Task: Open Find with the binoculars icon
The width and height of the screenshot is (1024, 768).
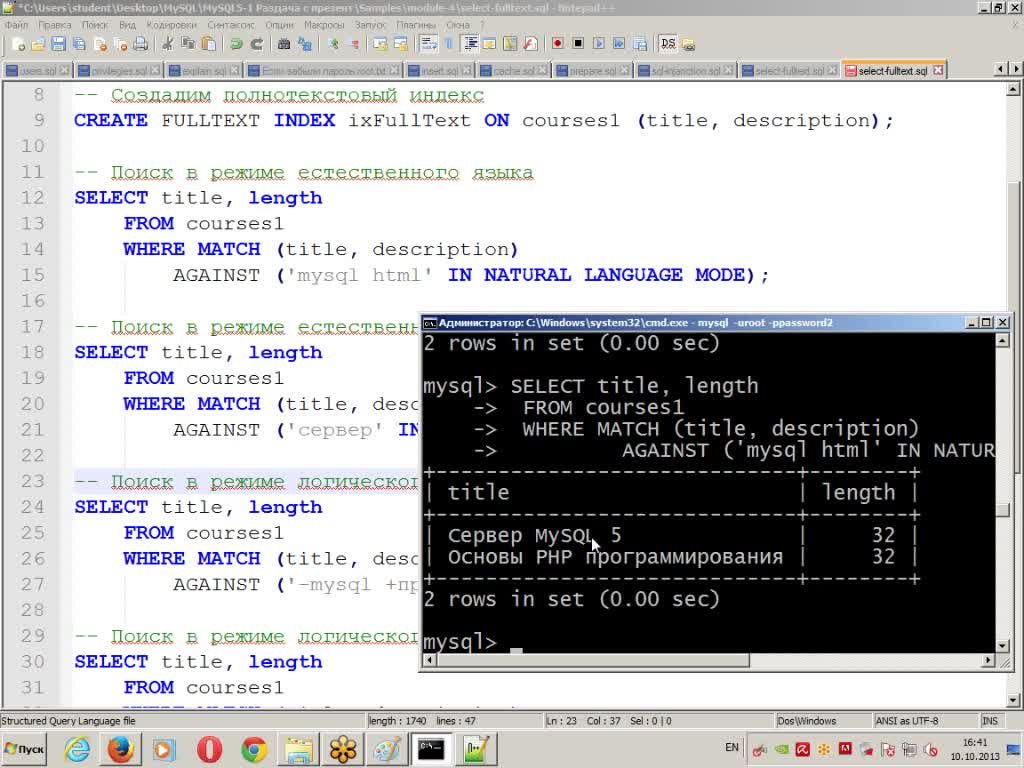Action: point(284,44)
